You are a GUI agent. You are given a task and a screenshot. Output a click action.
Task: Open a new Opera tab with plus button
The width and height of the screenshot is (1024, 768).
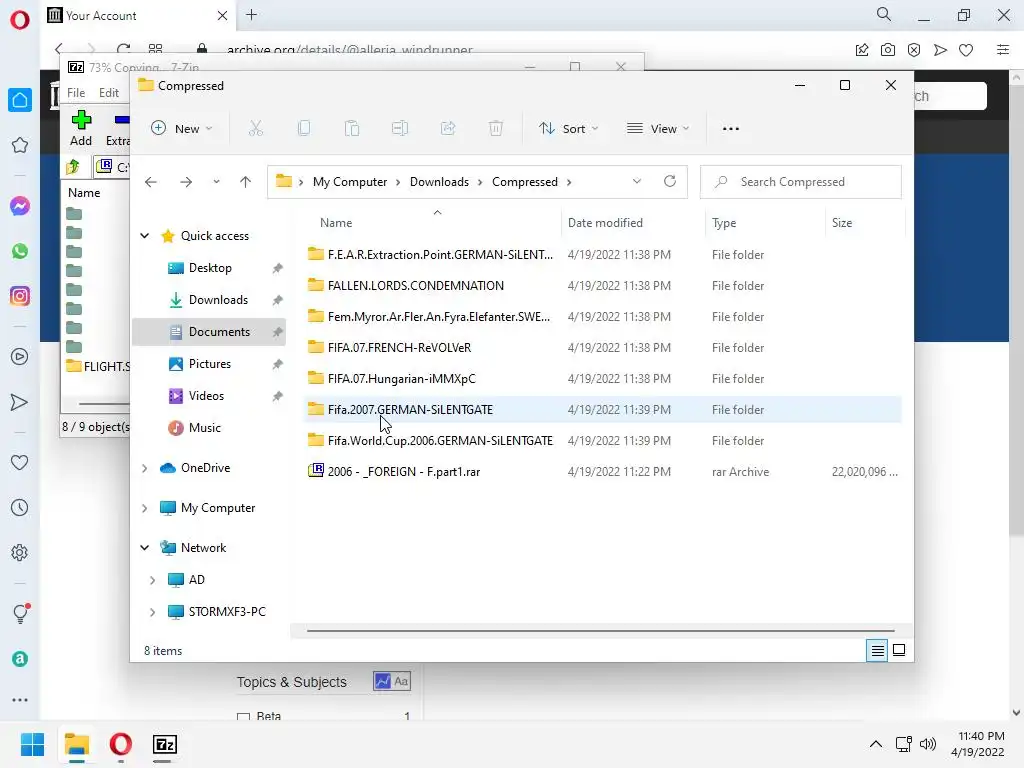tap(251, 14)
